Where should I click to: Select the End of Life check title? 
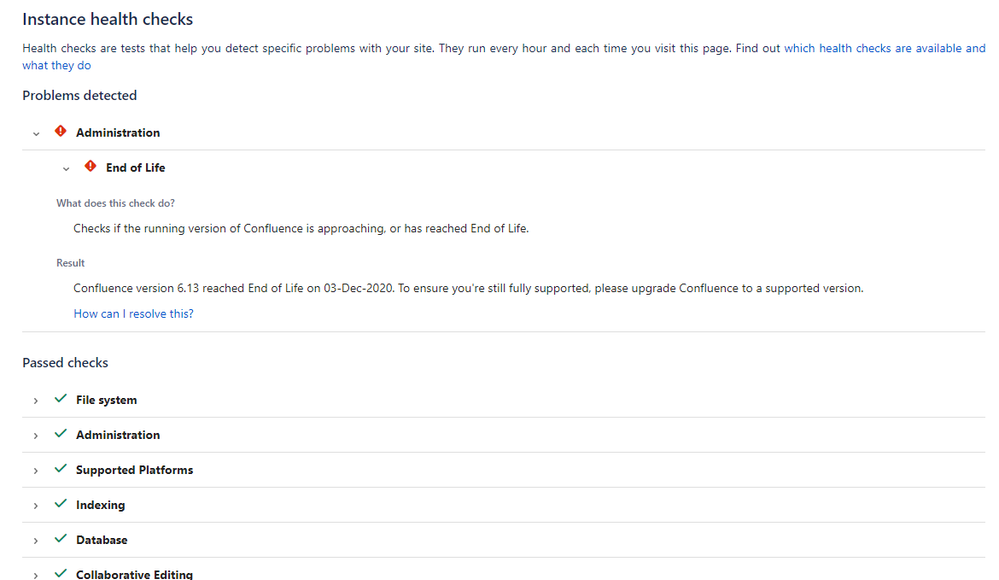[x=136, y=168]
